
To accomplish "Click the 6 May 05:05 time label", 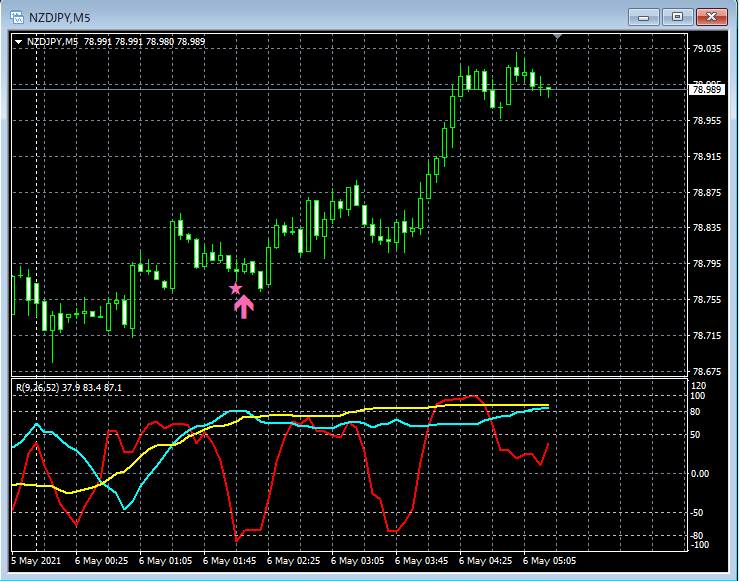I will coord(550,561).
